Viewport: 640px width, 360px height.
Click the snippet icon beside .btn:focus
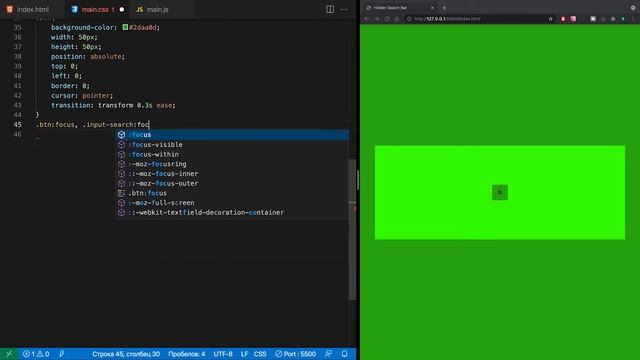(121, 193)
